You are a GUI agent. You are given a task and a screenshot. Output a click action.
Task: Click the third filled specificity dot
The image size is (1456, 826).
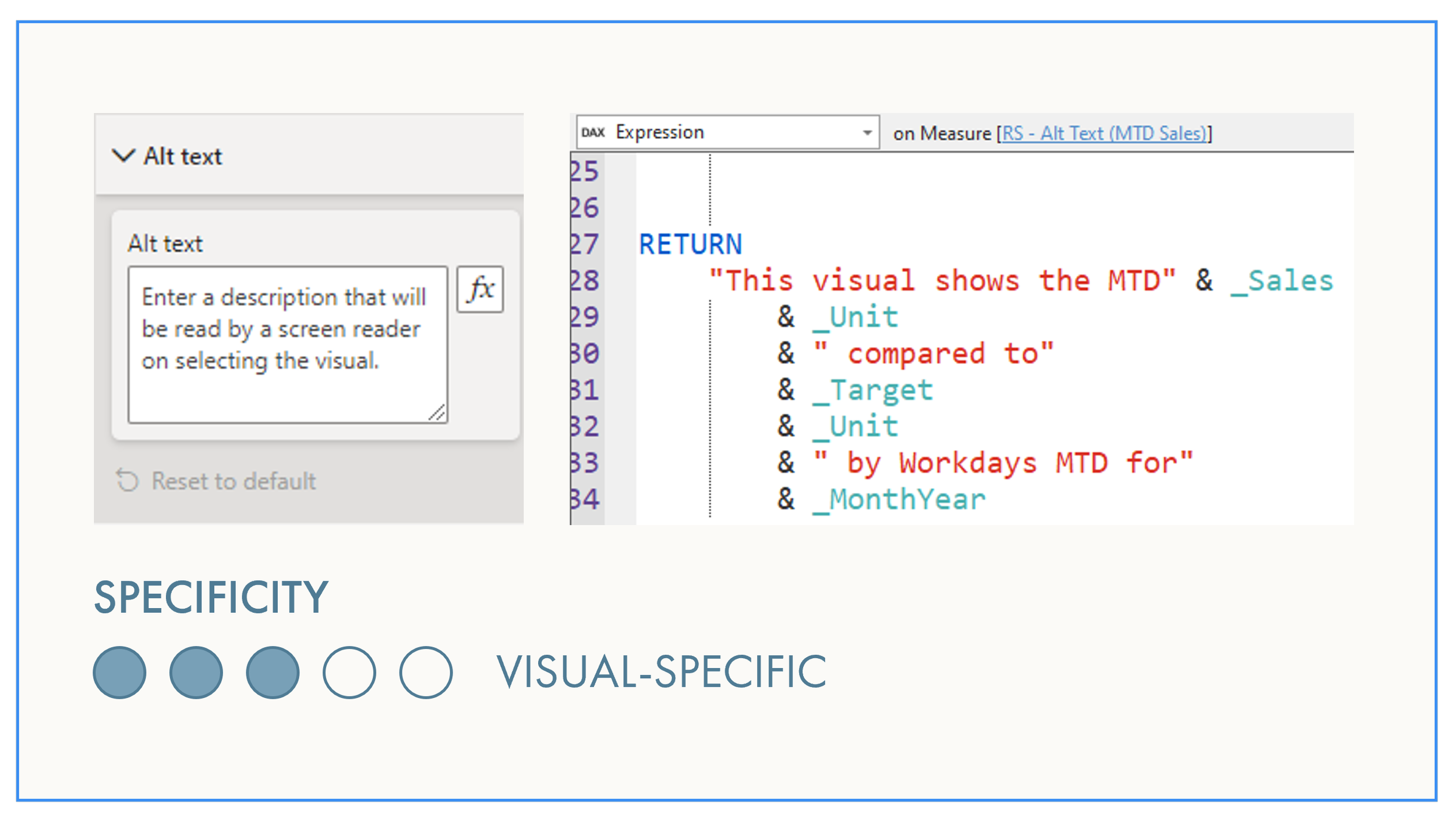click(x=272, y=672)
